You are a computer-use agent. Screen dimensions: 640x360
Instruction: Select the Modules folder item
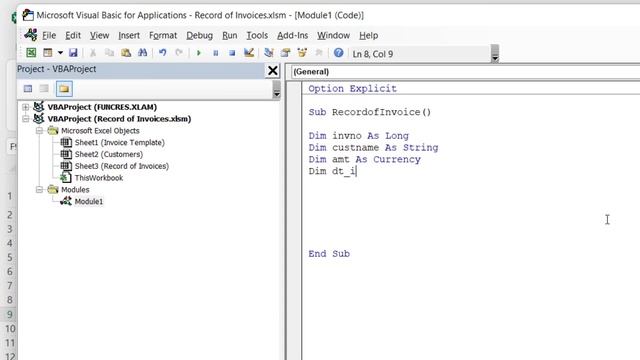point(75,189)
